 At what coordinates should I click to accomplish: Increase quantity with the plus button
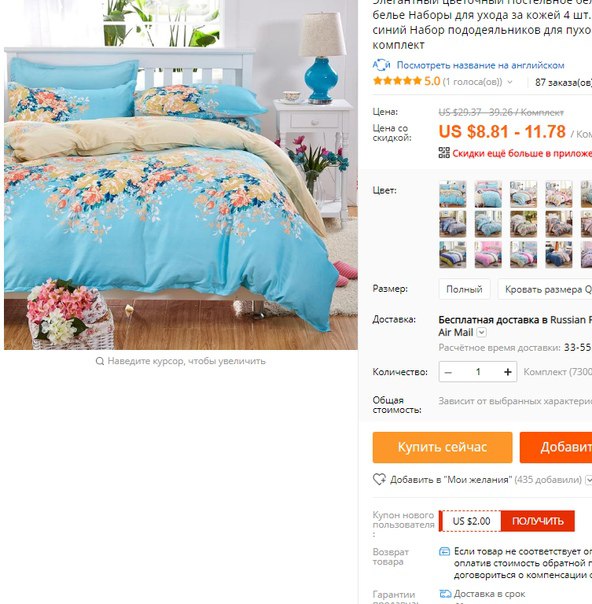507,372
